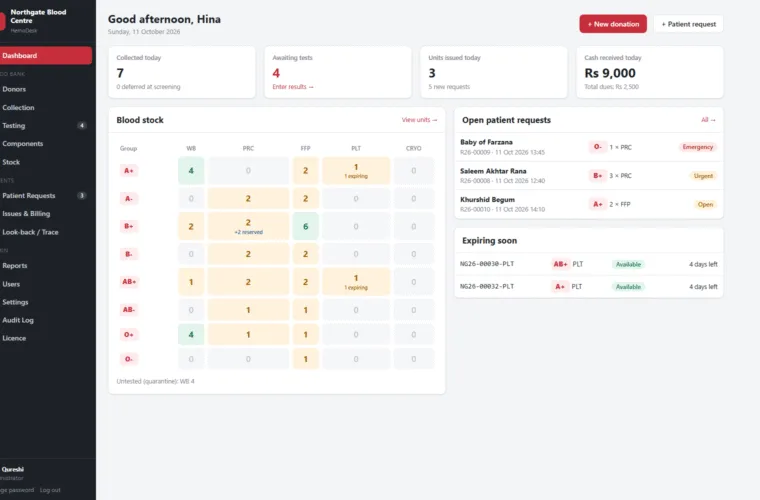Open the Dashboard menu item
Screen dimensions: 760x500
coord(45,56)
